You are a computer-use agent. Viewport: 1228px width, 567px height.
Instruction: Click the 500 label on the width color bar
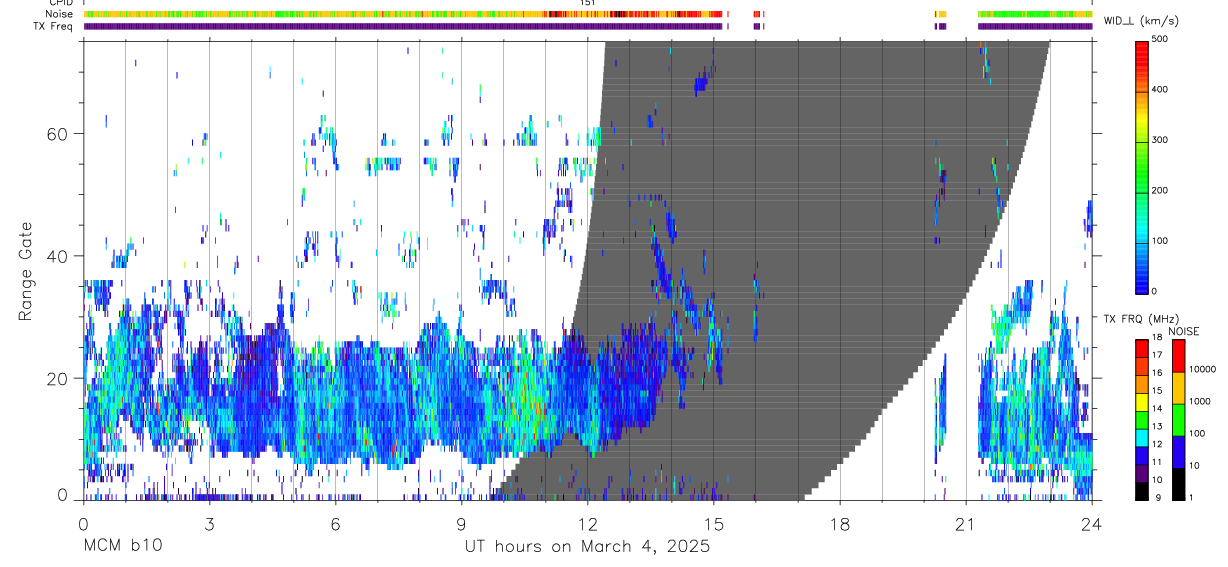pyautogui.click(x=1160, y=40)
